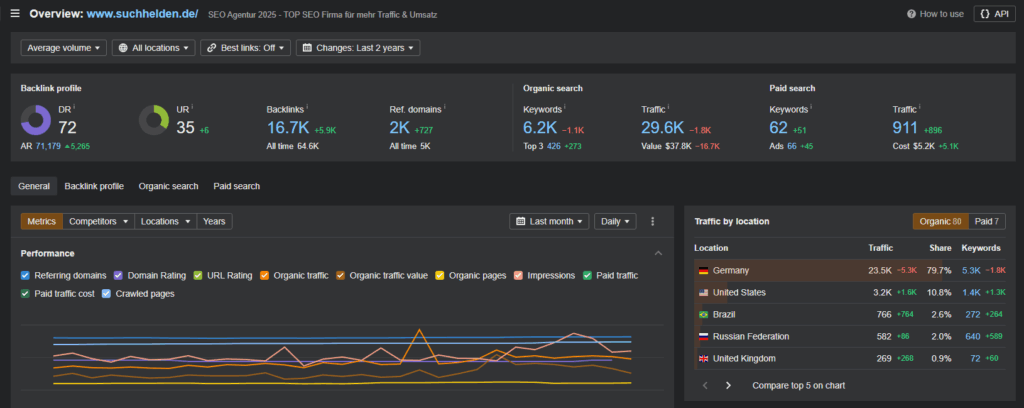Screen dimensions: 1024x408
Task: Open the Locations dropdown in the chart panel
Action: (165, 221)
